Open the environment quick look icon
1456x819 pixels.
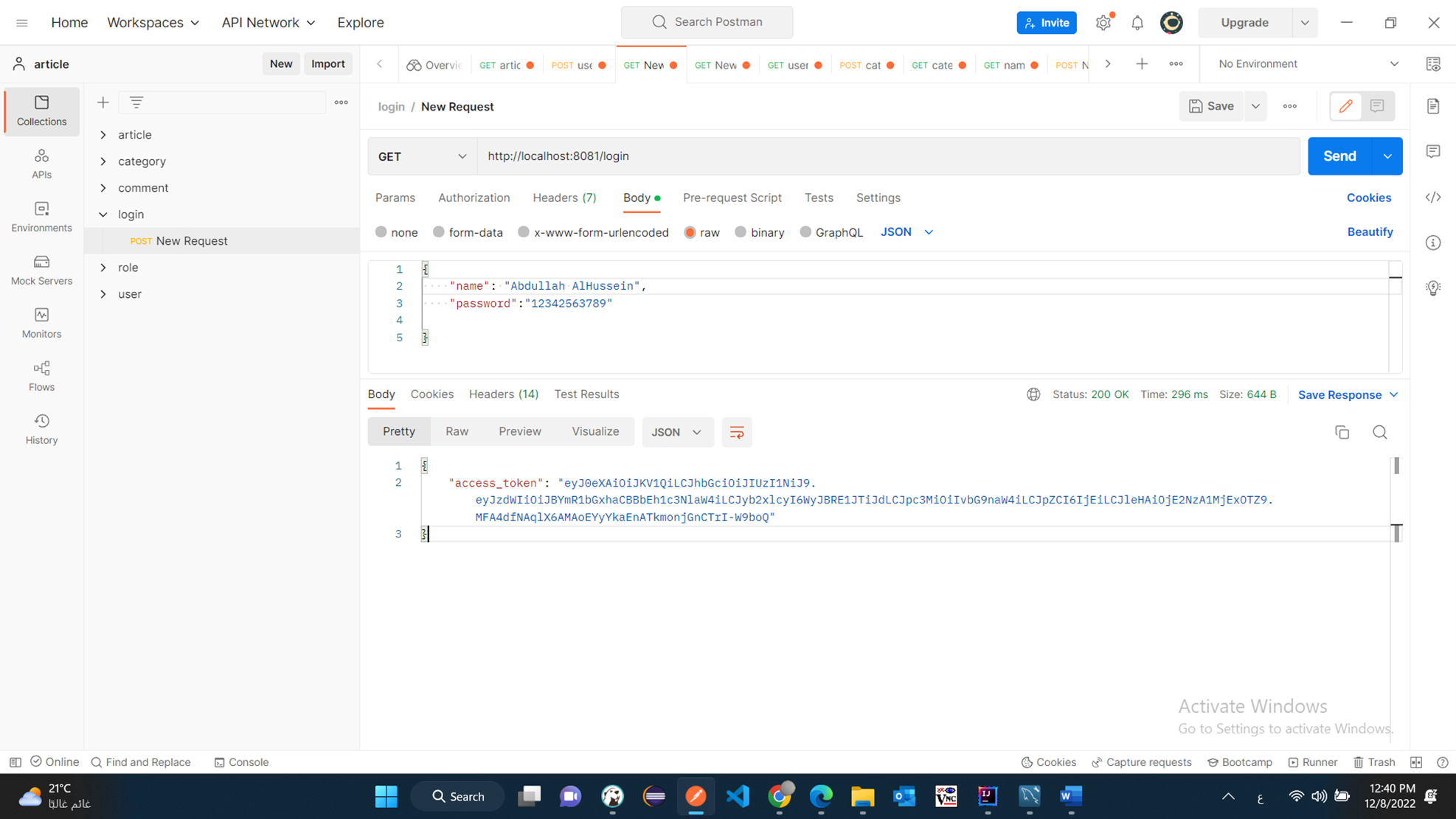point(1433,64)
